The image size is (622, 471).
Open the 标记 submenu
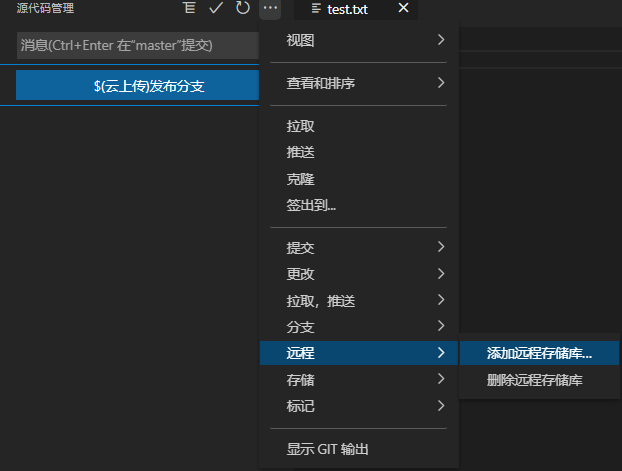pyautogui.click(x=359, y=406)
